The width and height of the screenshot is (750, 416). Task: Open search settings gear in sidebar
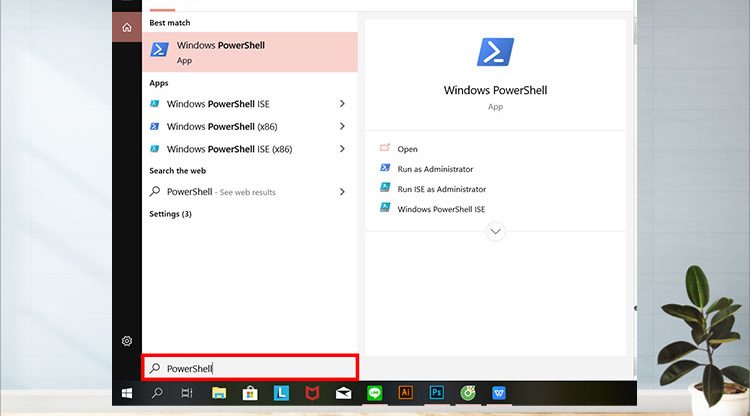pos(127,341)
